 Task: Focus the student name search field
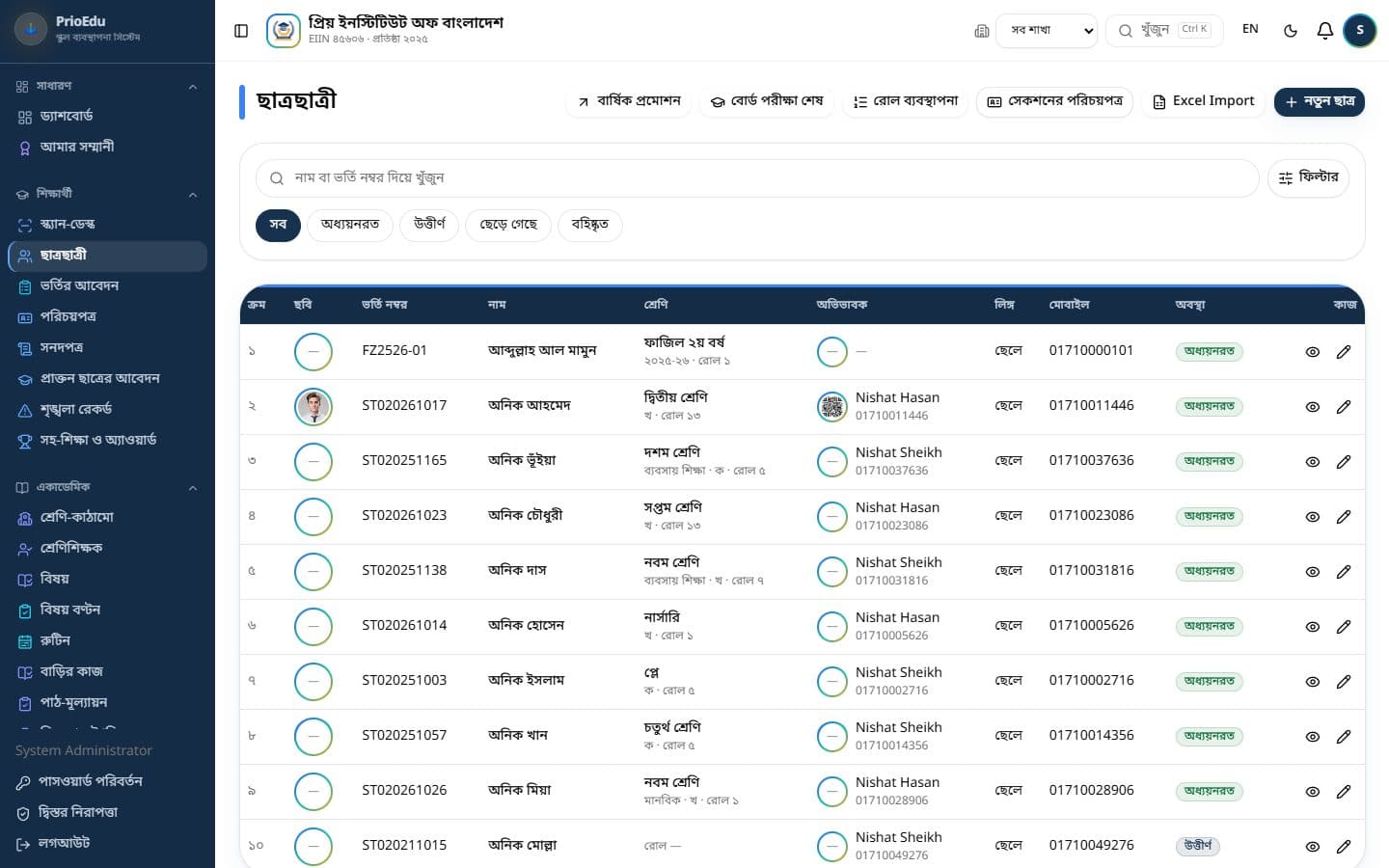(757, 178)
